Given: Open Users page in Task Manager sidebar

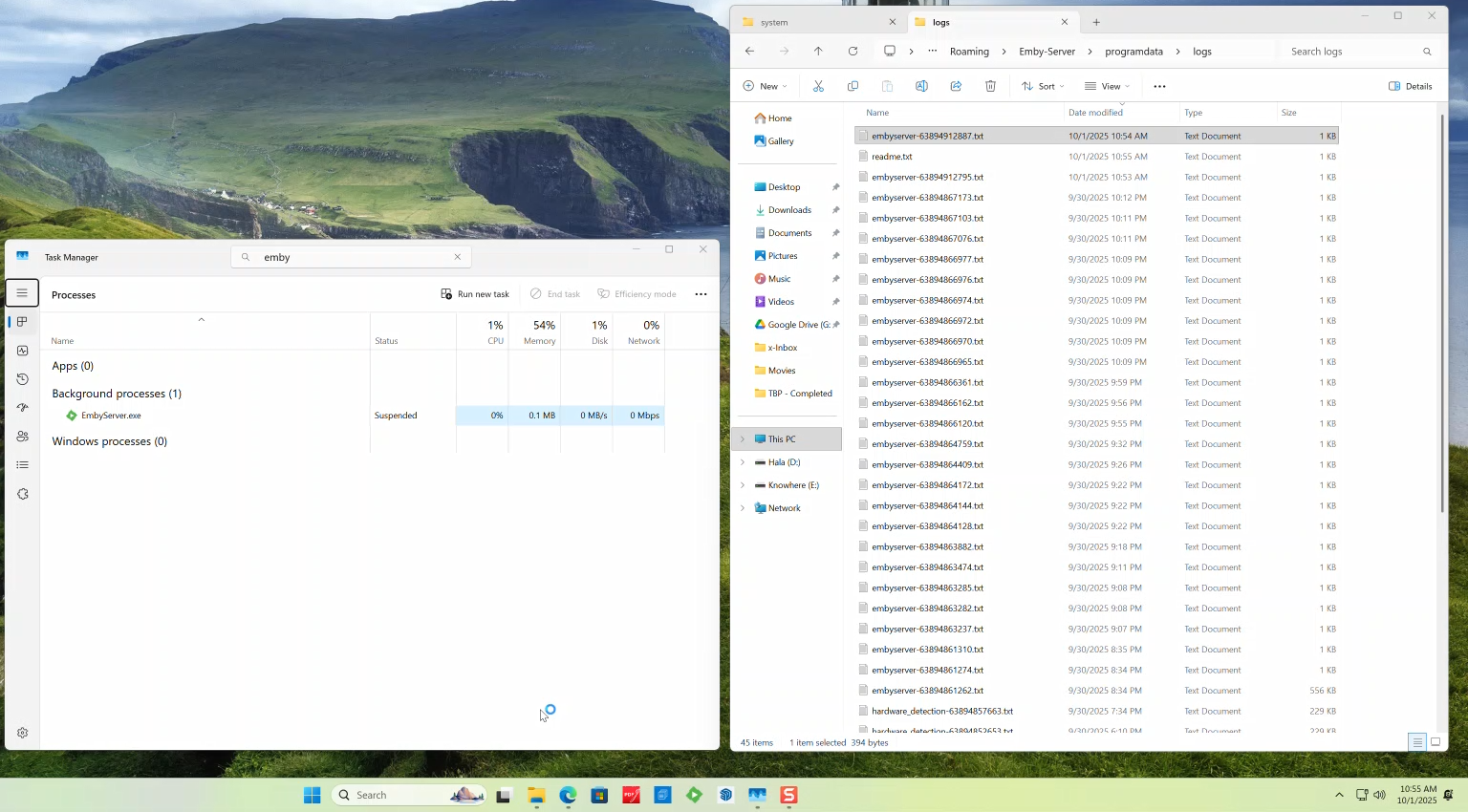Looking at the screenshot, I should pyautogui.click(x=22, y=437).
